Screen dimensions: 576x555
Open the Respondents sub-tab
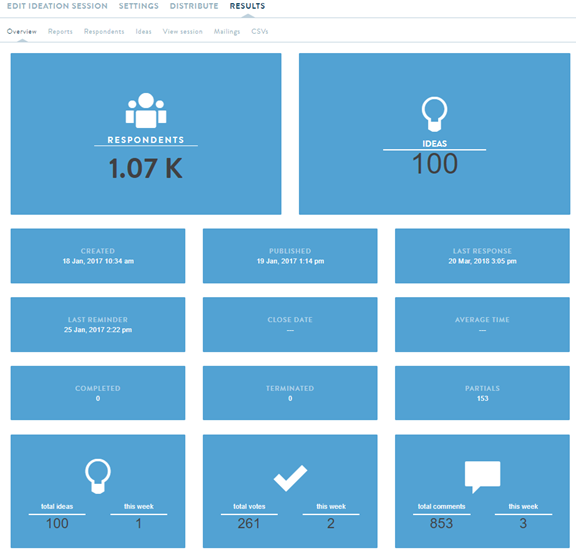(104, 32)
